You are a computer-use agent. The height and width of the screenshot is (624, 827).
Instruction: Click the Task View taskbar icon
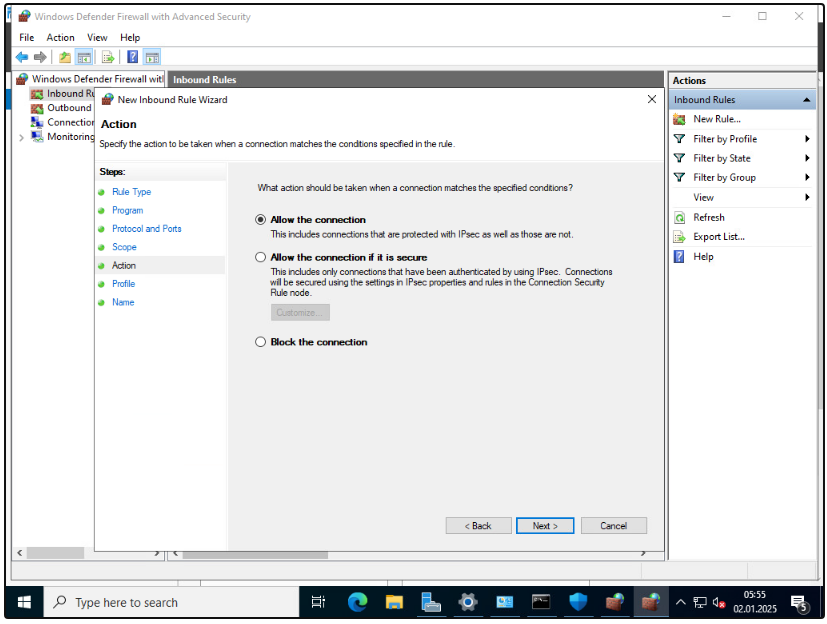(319, 602)
